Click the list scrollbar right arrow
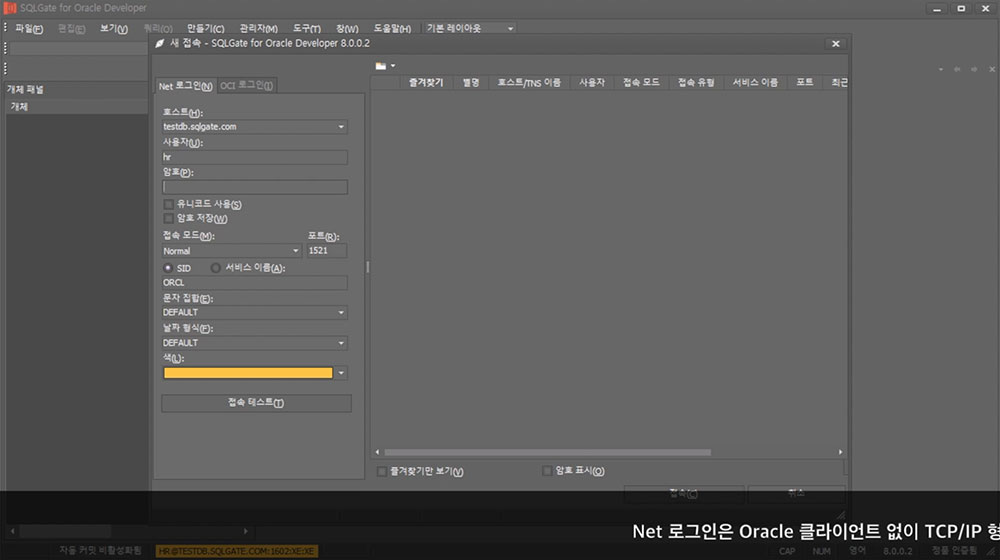This screenshot has width=1000, height=560. (841, 452)
